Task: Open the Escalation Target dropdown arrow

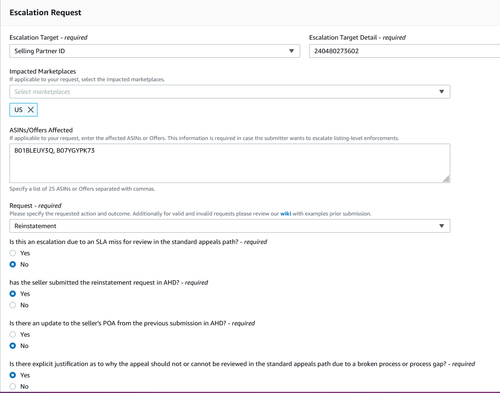Action: 291,51
